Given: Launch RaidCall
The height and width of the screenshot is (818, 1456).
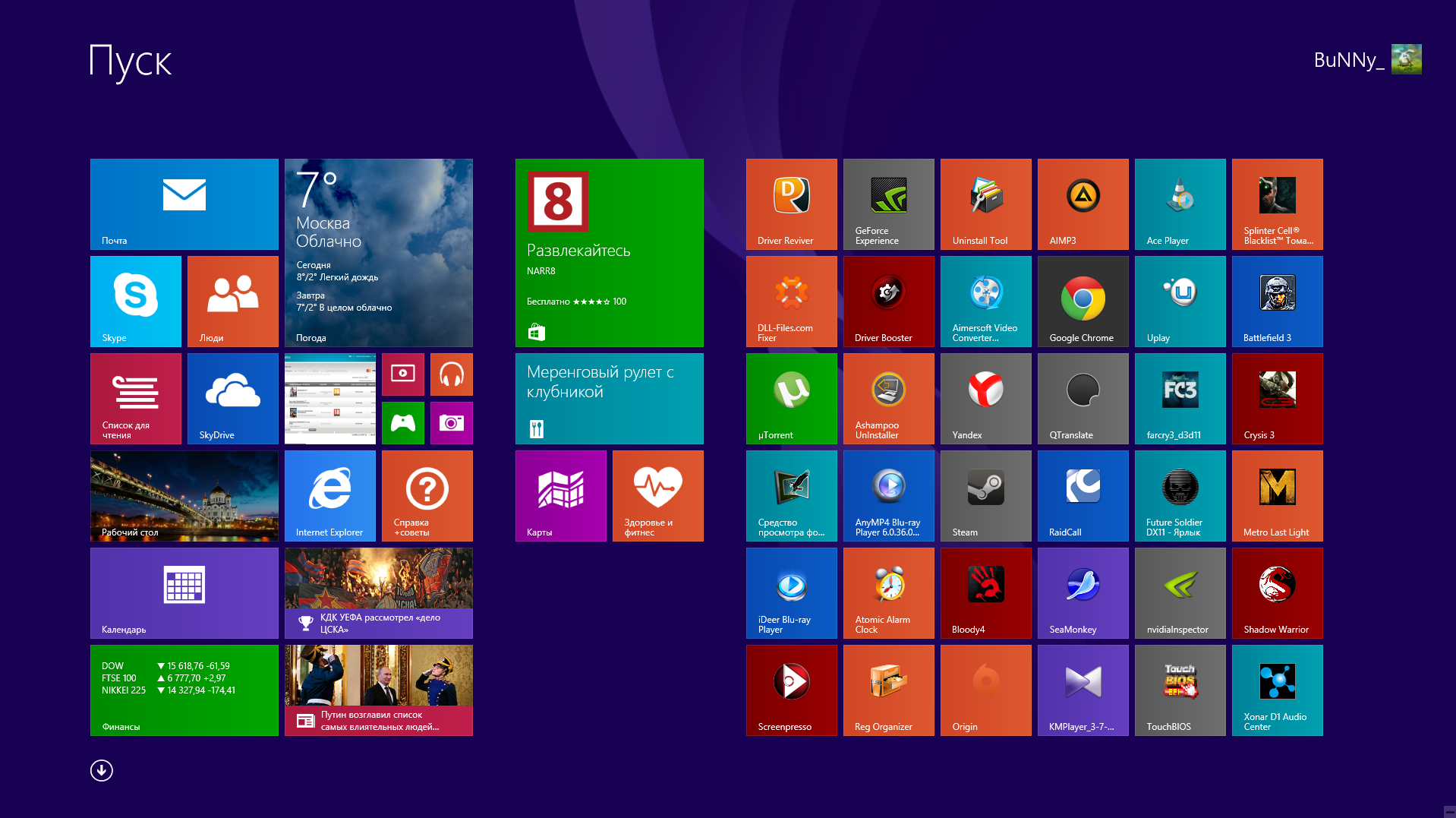Looking at the screenshot, I should pos(1083,496).
